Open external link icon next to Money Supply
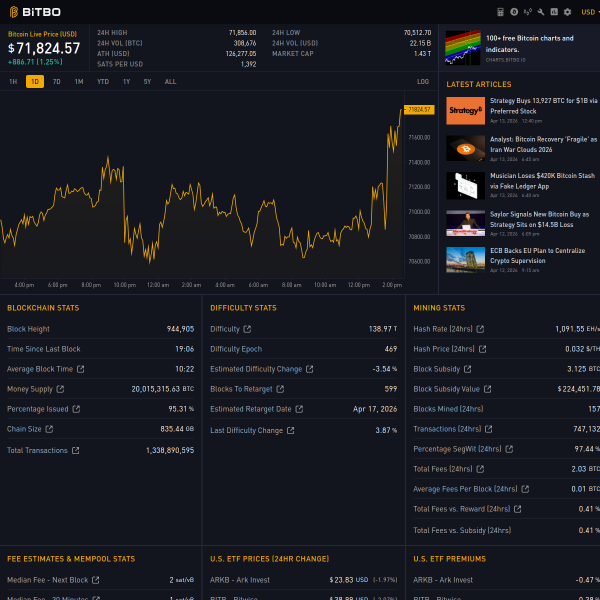Screen dimensions: 600x600 click(x=60, y=389)
